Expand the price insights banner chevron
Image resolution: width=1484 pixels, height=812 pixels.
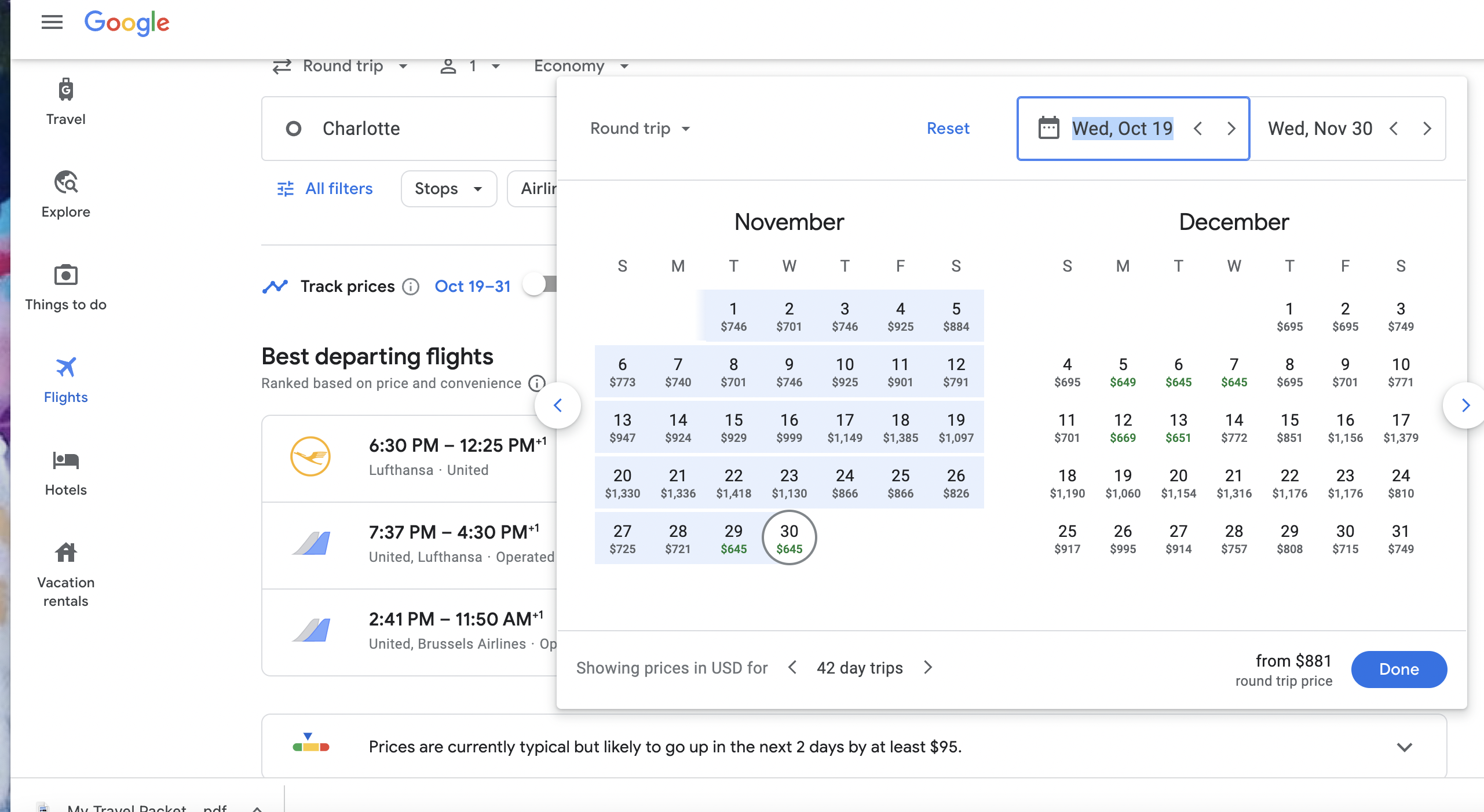coord(1404,747)
